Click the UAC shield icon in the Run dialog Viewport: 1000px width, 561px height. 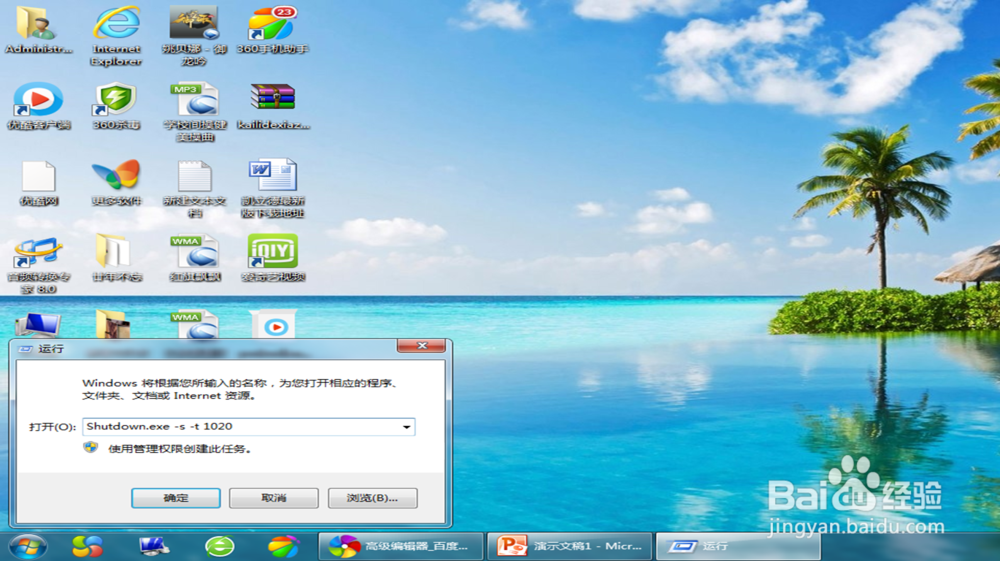(91, 448)
